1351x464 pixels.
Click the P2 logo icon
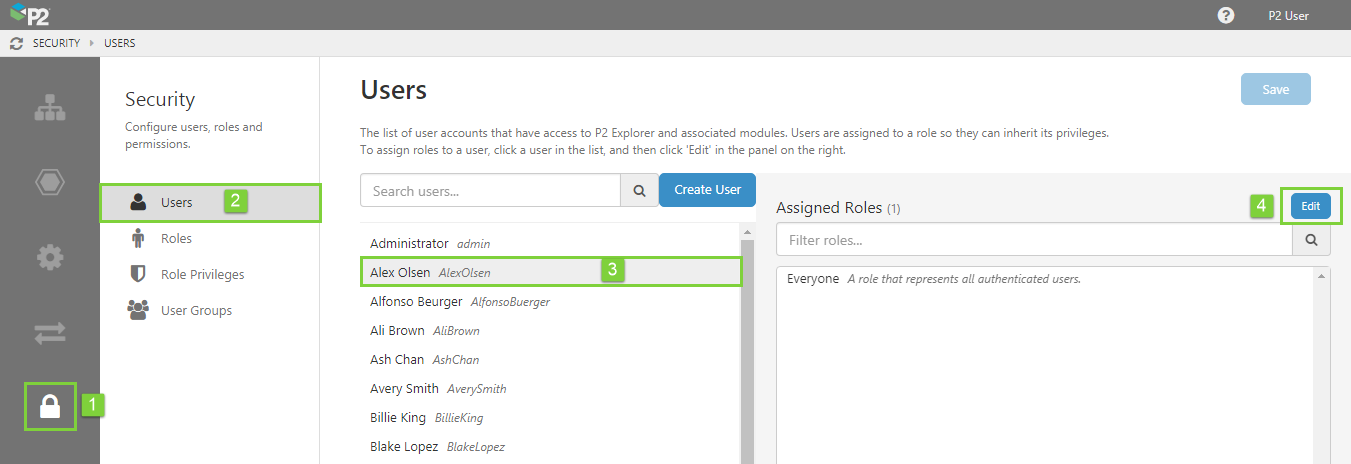[x=28, y=14]
